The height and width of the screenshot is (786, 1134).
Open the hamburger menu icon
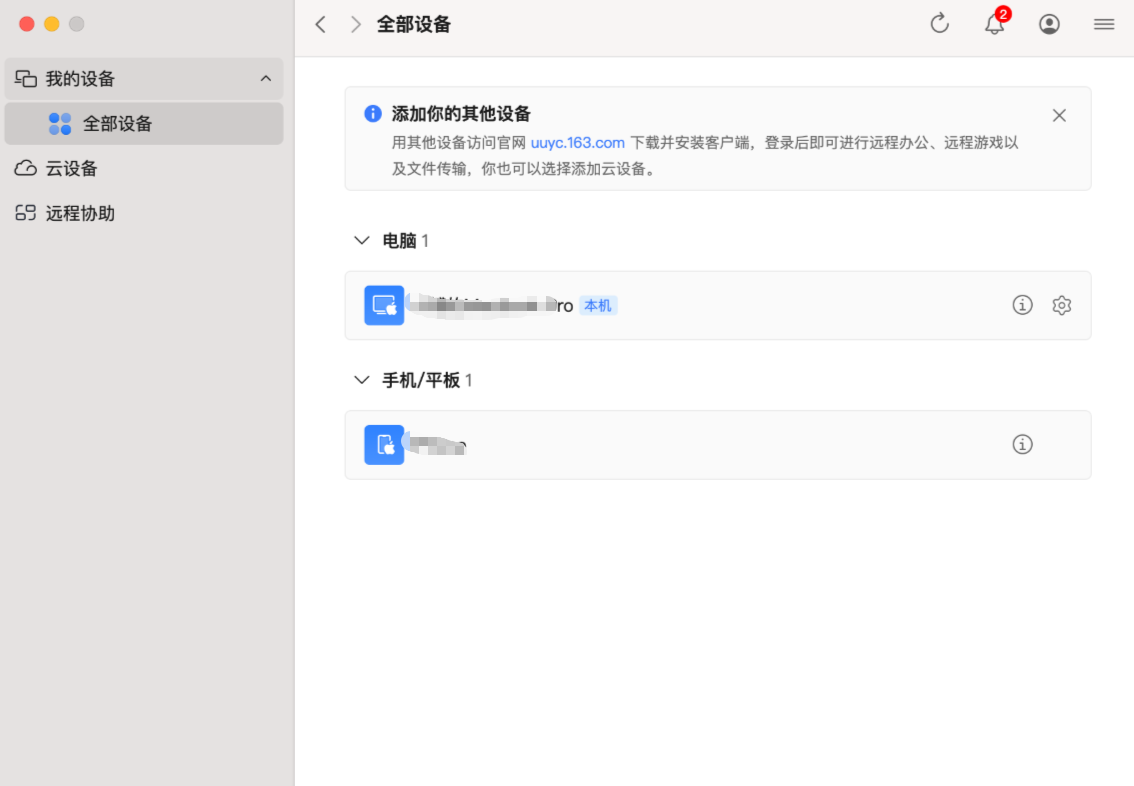1103,24
